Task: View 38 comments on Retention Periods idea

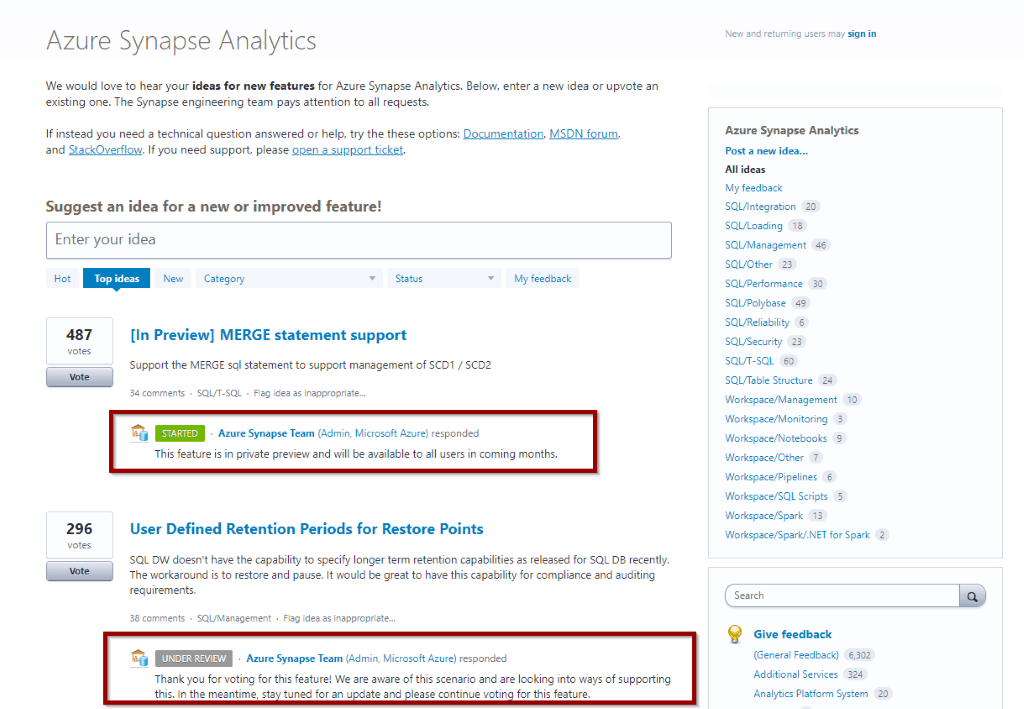Action: pyautogui.click(x=157, y=618)
